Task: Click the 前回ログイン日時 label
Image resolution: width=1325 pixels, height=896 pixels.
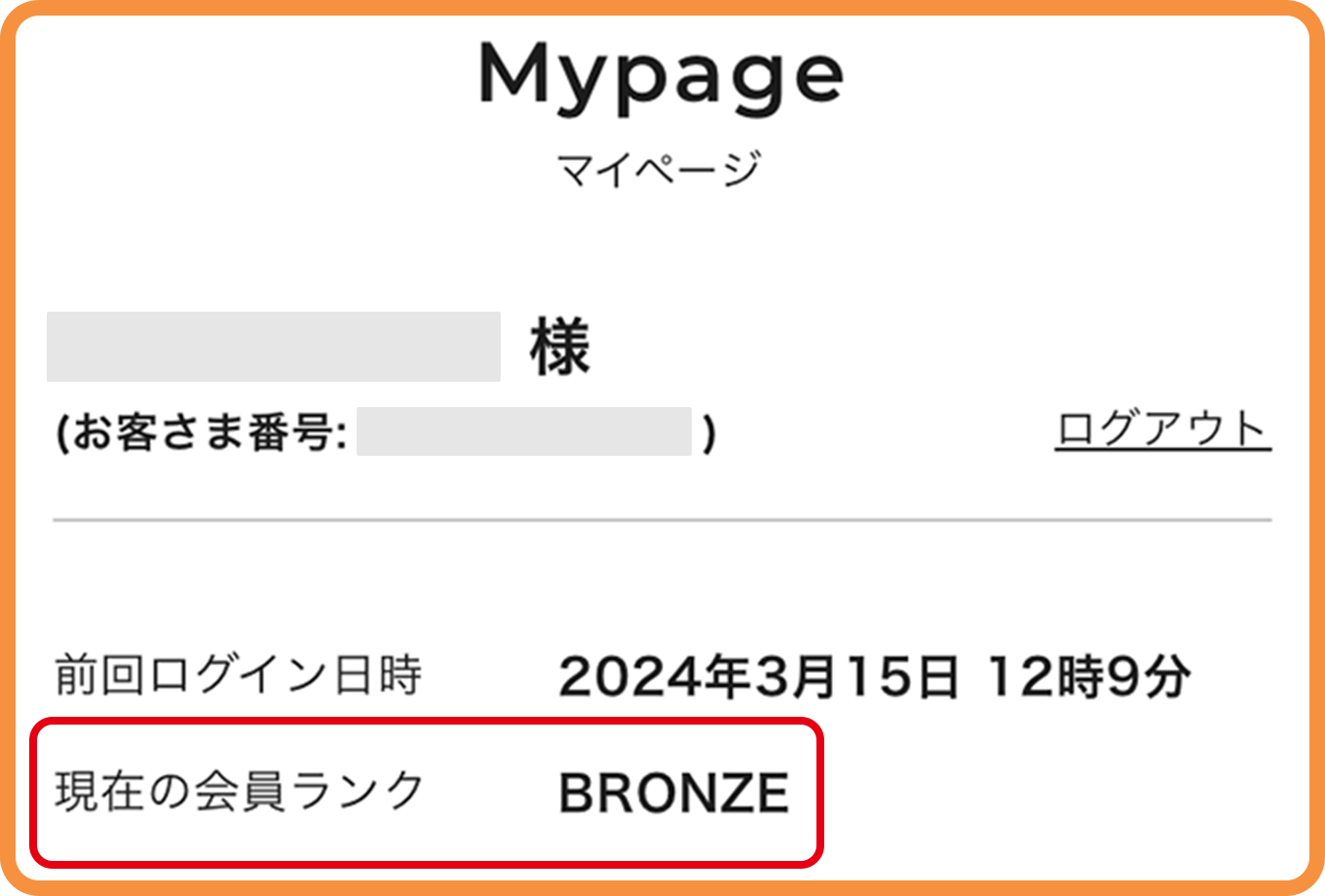Action: tap(239, 675)
